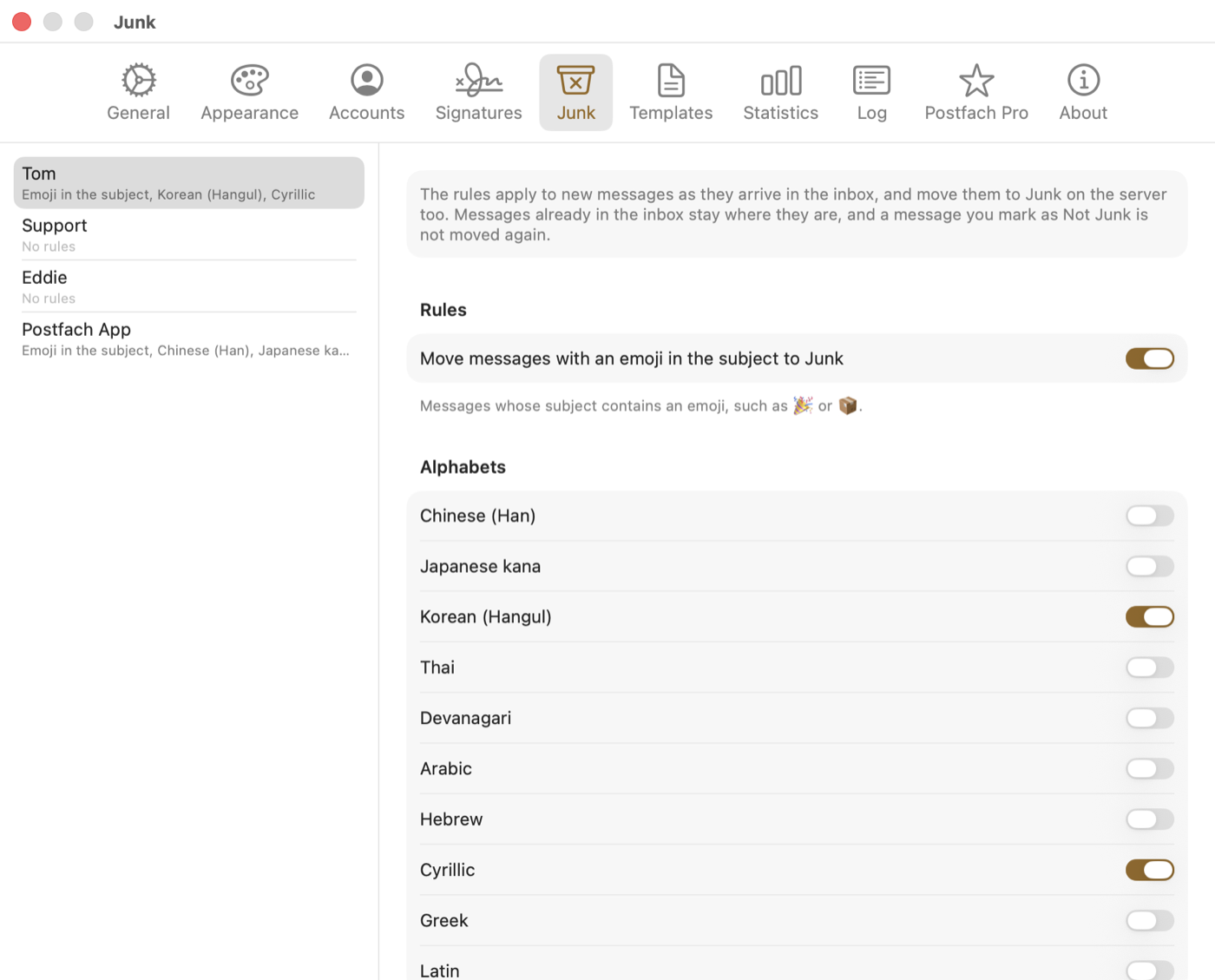Select the Postfach App account row
The image size is (1215, 980).
point(188,339)
